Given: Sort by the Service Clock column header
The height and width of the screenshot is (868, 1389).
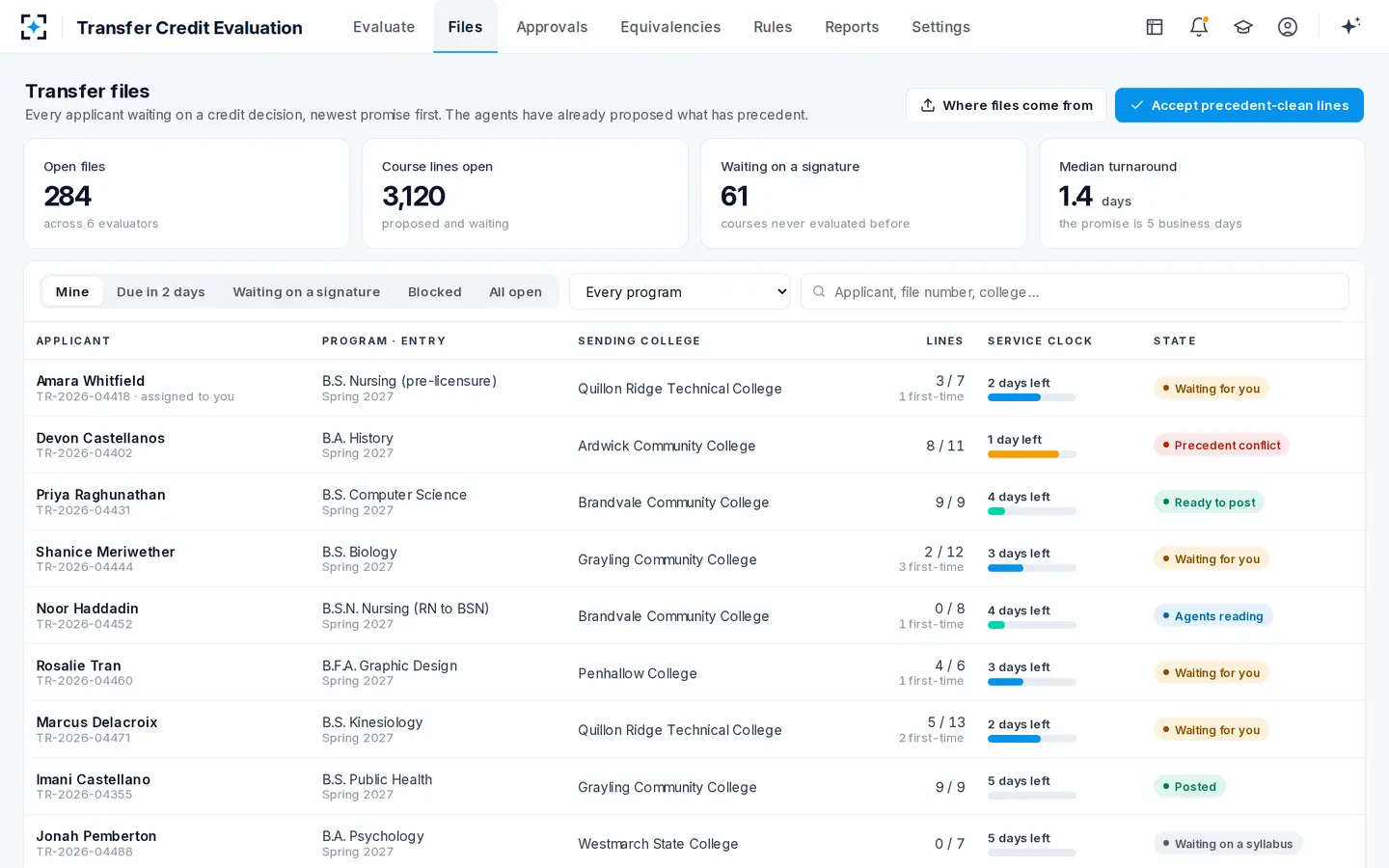Looking at the screenshot, I should click(1040, 340).
